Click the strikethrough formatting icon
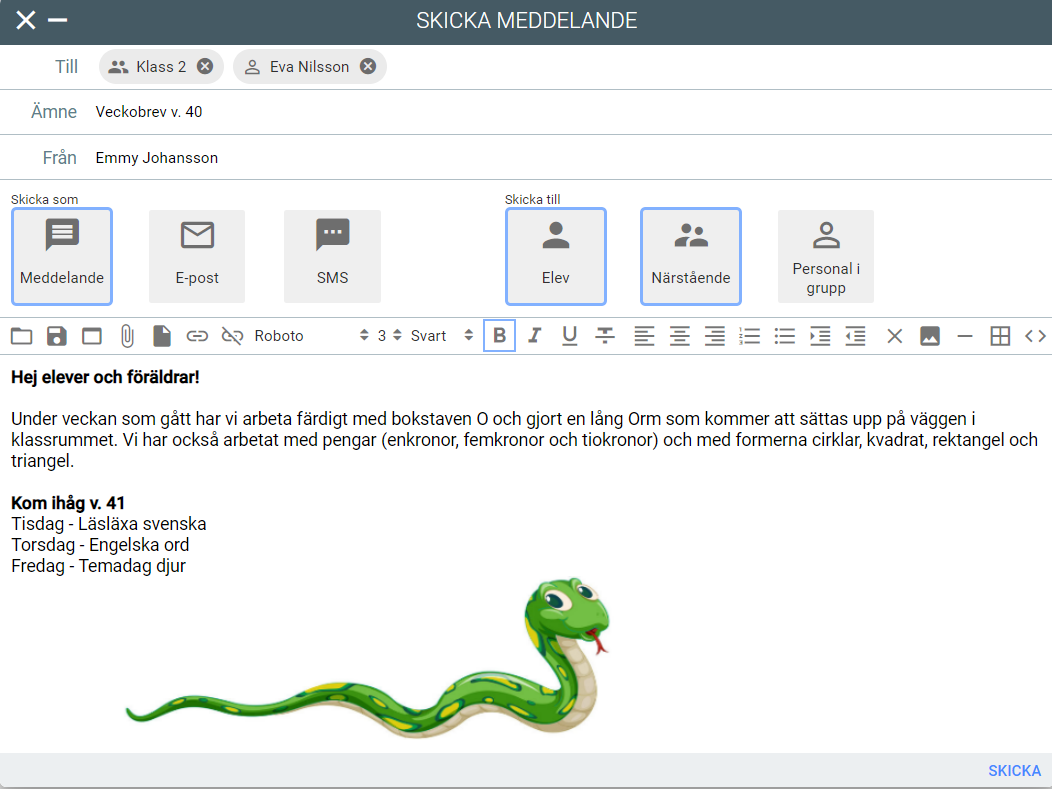Image resolution: width=1052 pixels, height=789 pixels. point(605,336)
